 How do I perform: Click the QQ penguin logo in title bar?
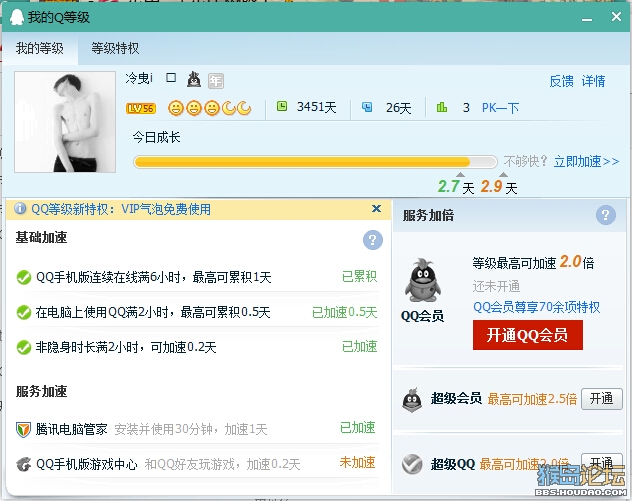coord(17,17)
